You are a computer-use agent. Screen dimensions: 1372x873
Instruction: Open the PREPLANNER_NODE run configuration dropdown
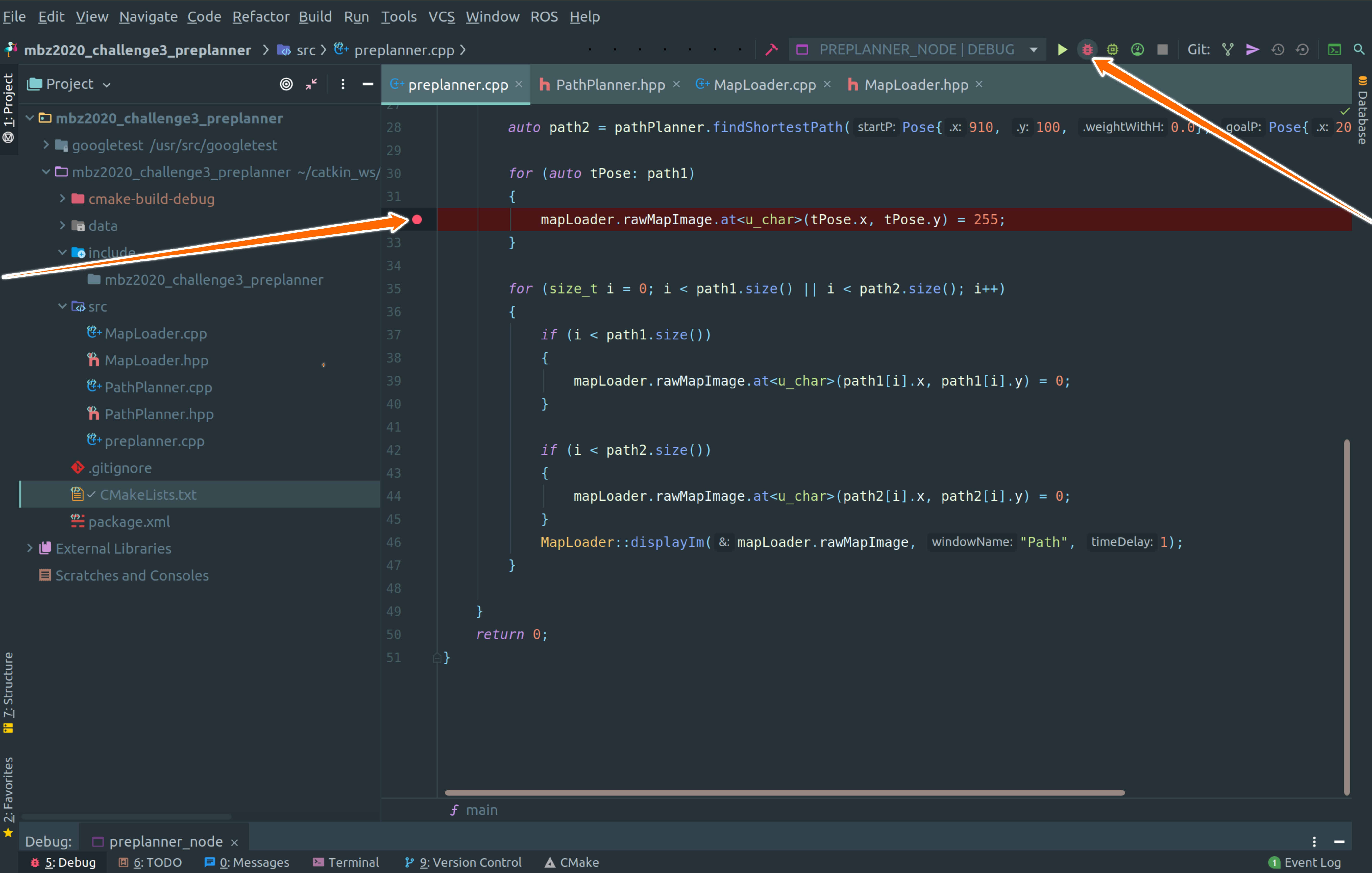pos(1034,49)
